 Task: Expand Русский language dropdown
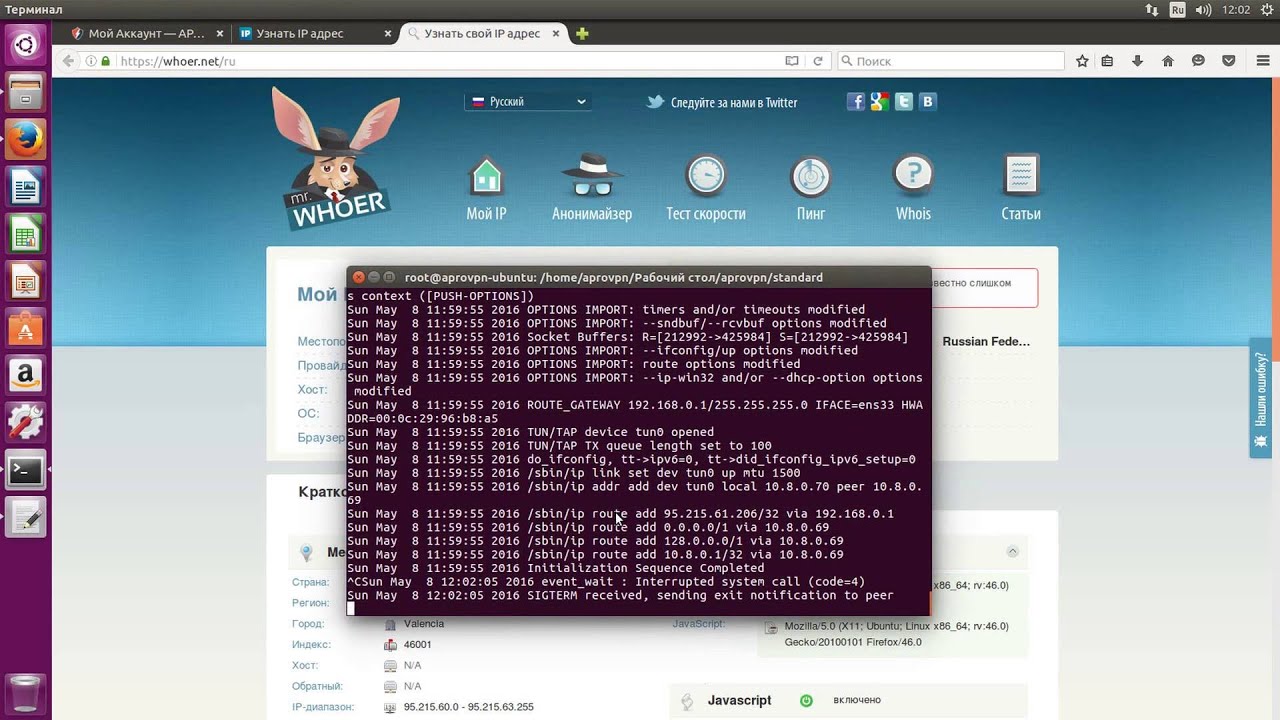tap(528, 101)
